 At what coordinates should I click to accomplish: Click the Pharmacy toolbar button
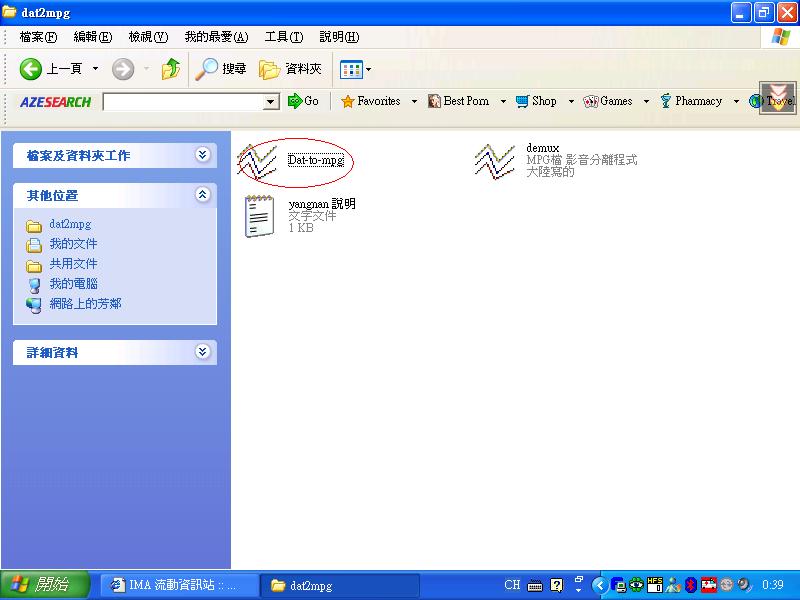[x=691, y=101]
